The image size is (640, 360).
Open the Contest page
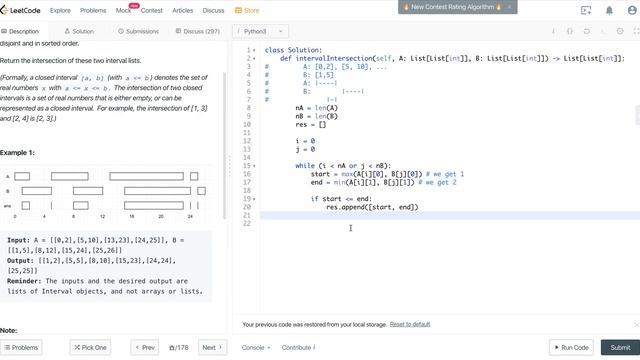coord(151,11)
